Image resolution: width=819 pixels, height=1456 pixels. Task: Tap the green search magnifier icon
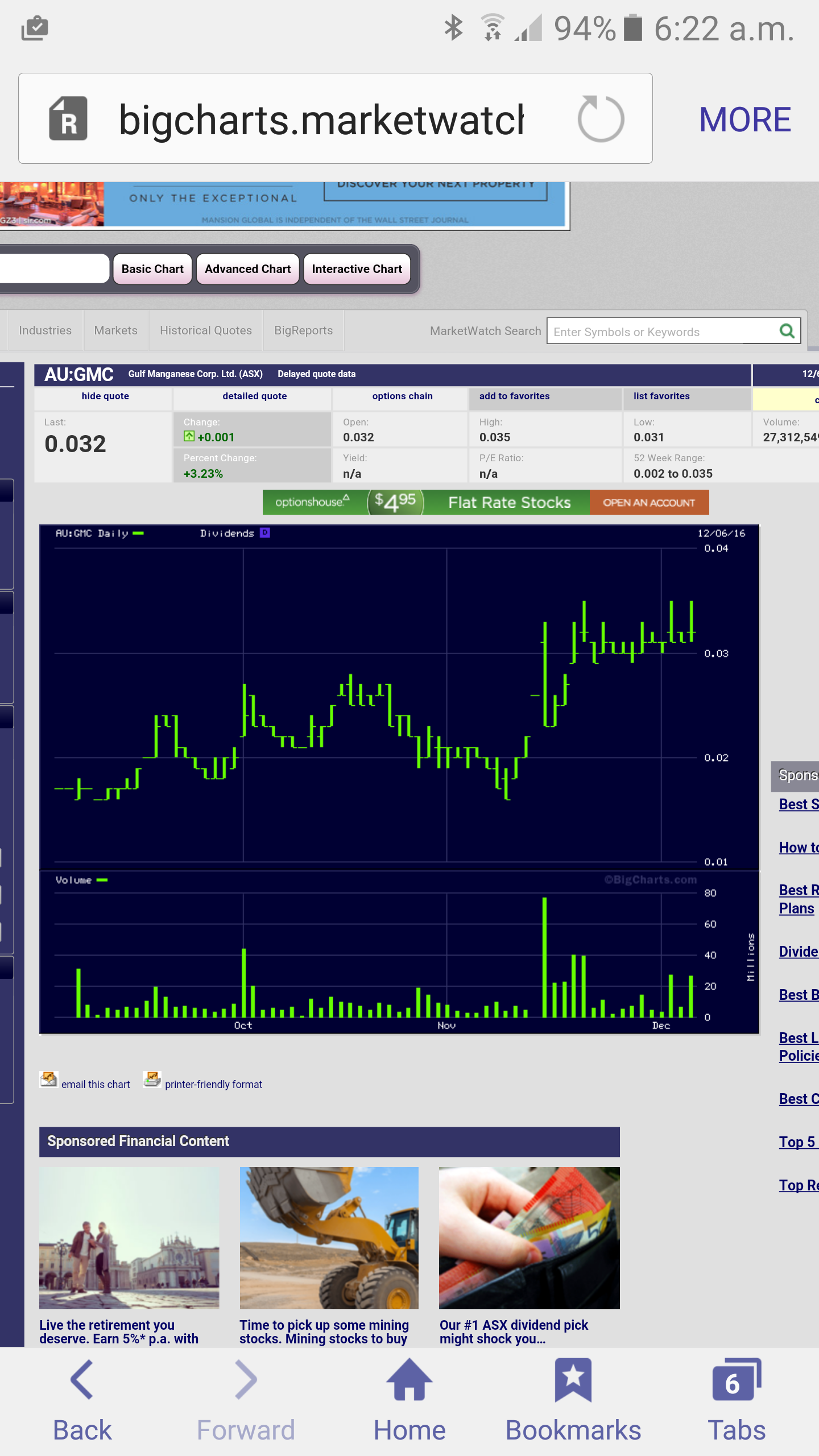pyautogui.click(x=787, y=331)
